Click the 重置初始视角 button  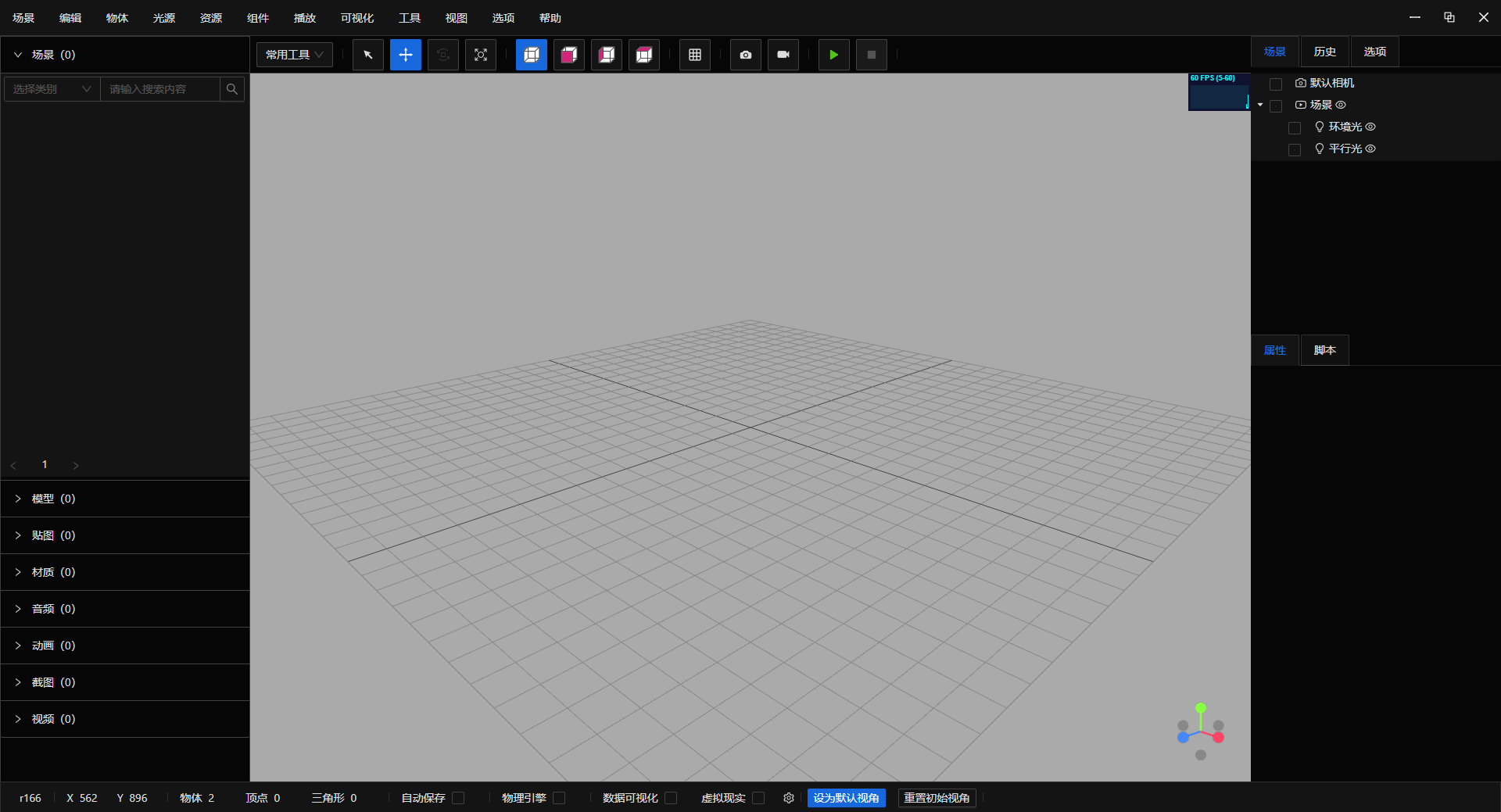(x=937, y=798)
